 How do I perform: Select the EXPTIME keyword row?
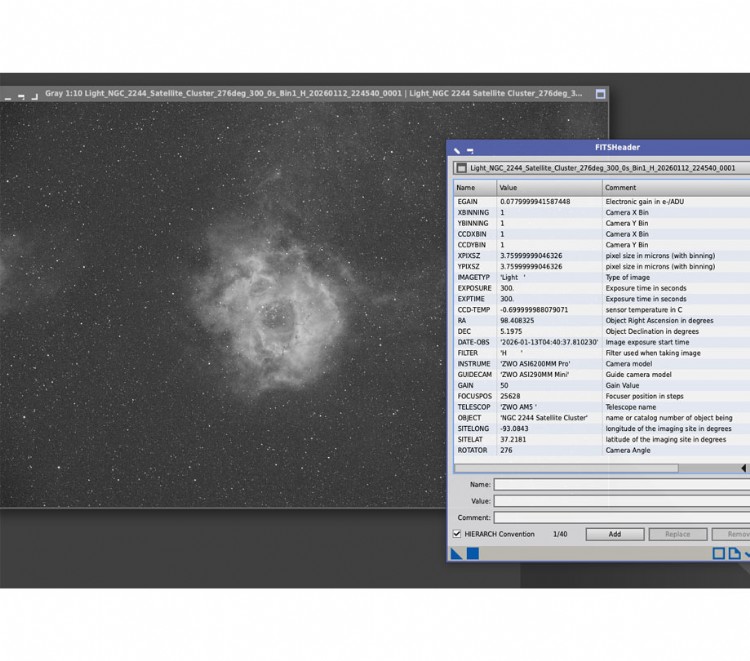[602, 299]
